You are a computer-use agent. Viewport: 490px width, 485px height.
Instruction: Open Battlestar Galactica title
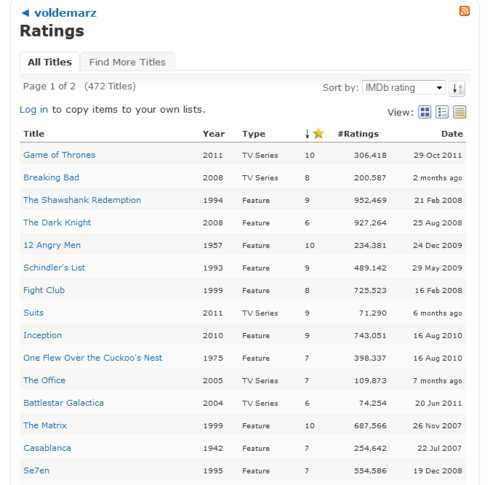pyautogui.click(x=63, y=403)
